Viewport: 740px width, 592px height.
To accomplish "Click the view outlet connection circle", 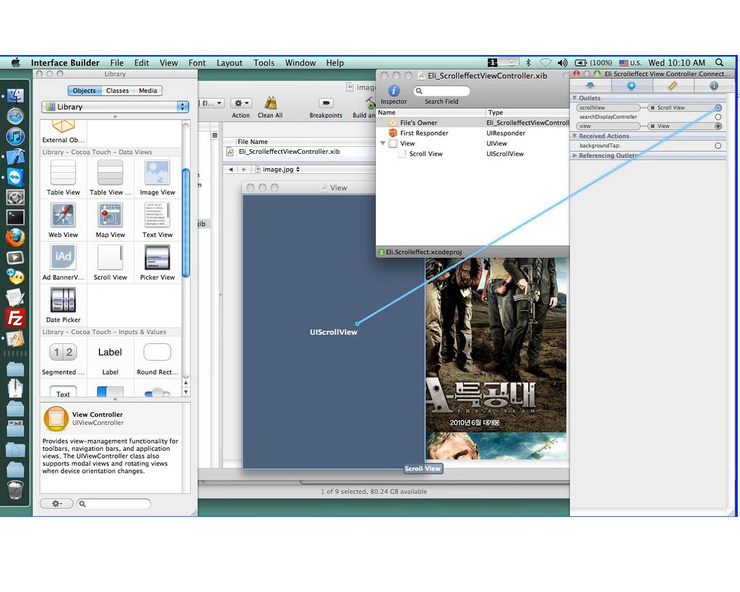I will tap(718, 126).
